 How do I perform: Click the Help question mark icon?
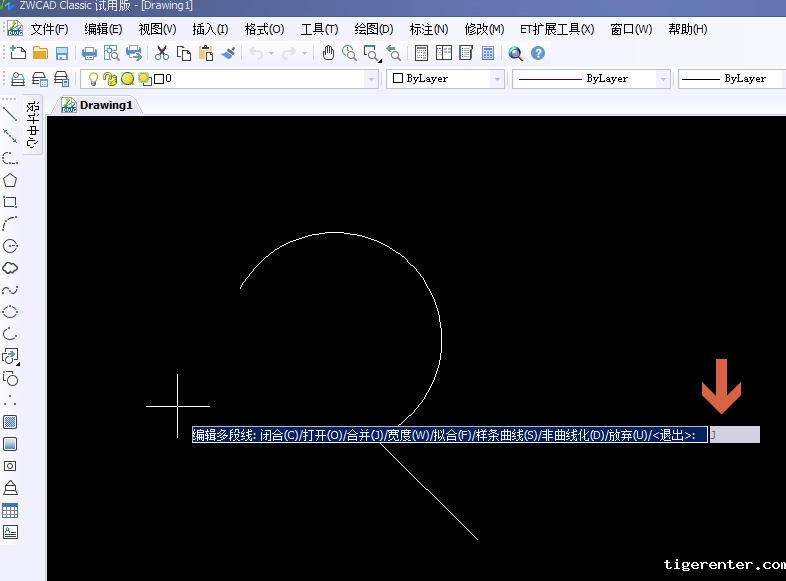(x=538, y=53)
